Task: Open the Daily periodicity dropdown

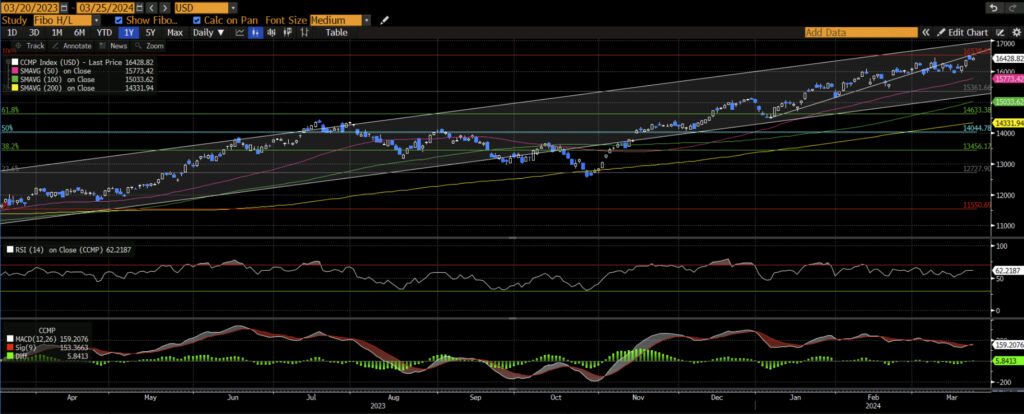Action: click(x=209, y=32)
